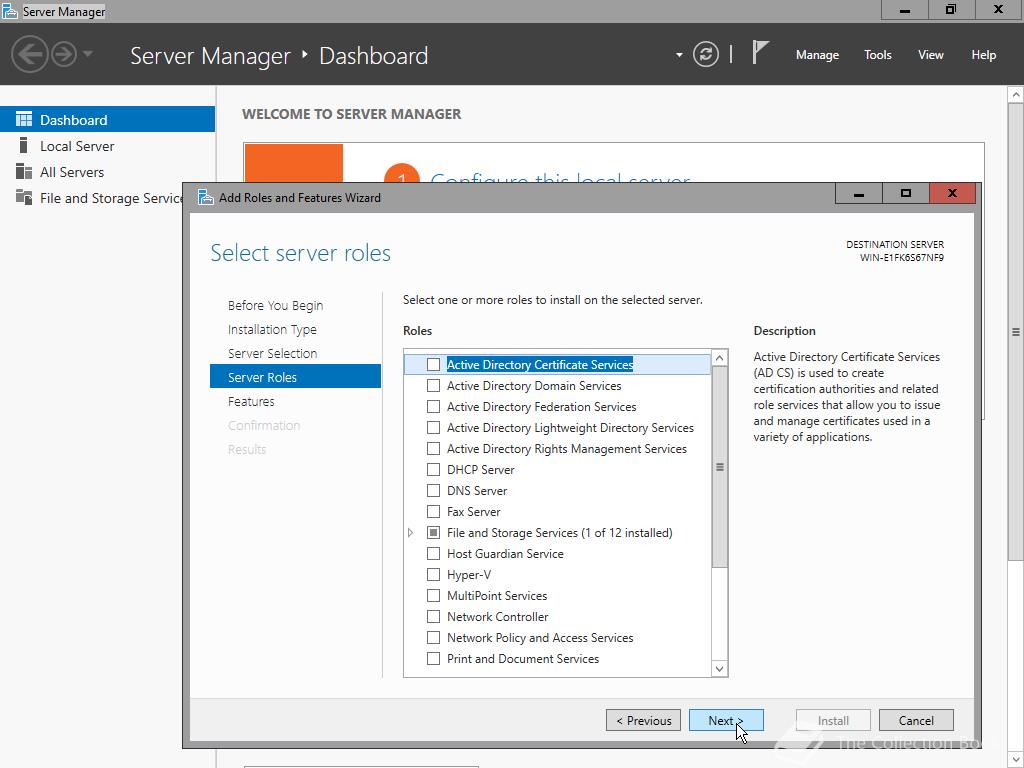
Task: Open navigation history dropdown arrow
Action: coord(88,54)
